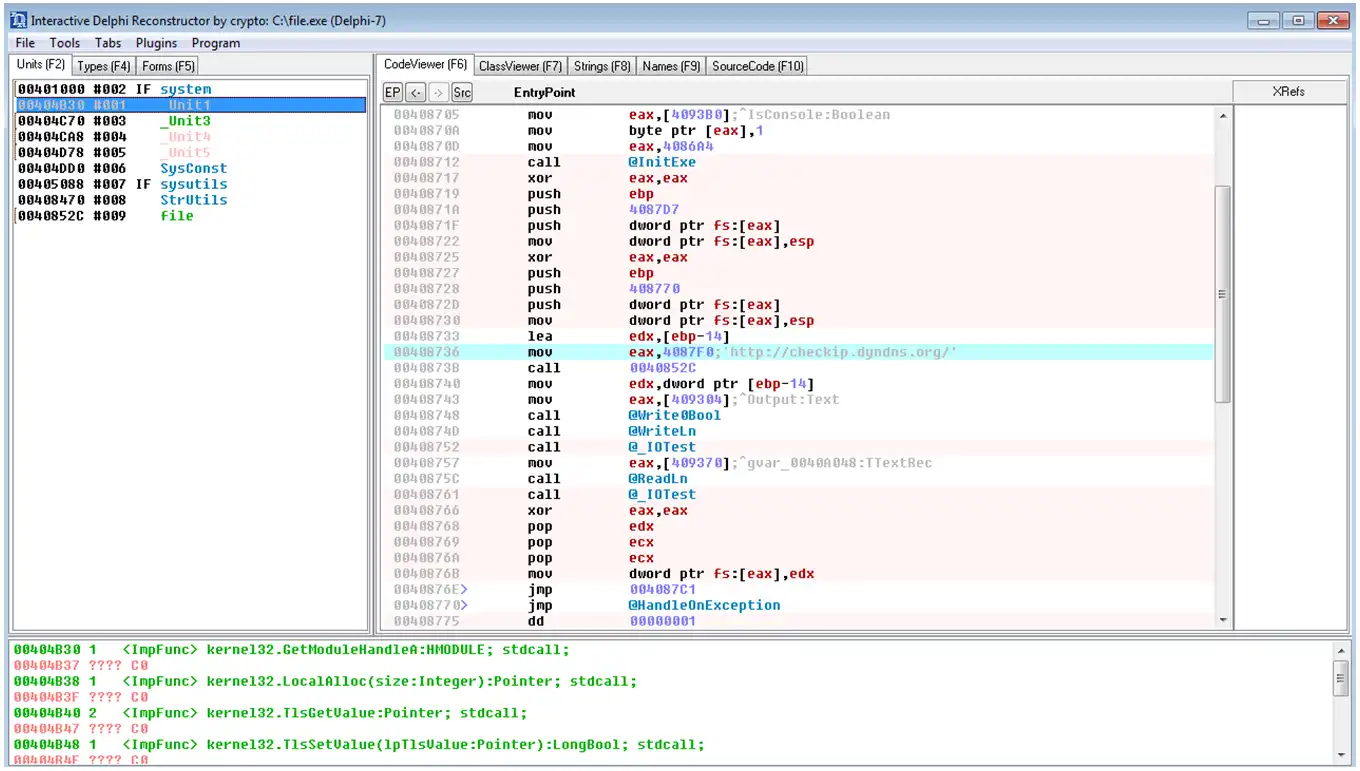Open the Names (F9) tab

(671, 66)
